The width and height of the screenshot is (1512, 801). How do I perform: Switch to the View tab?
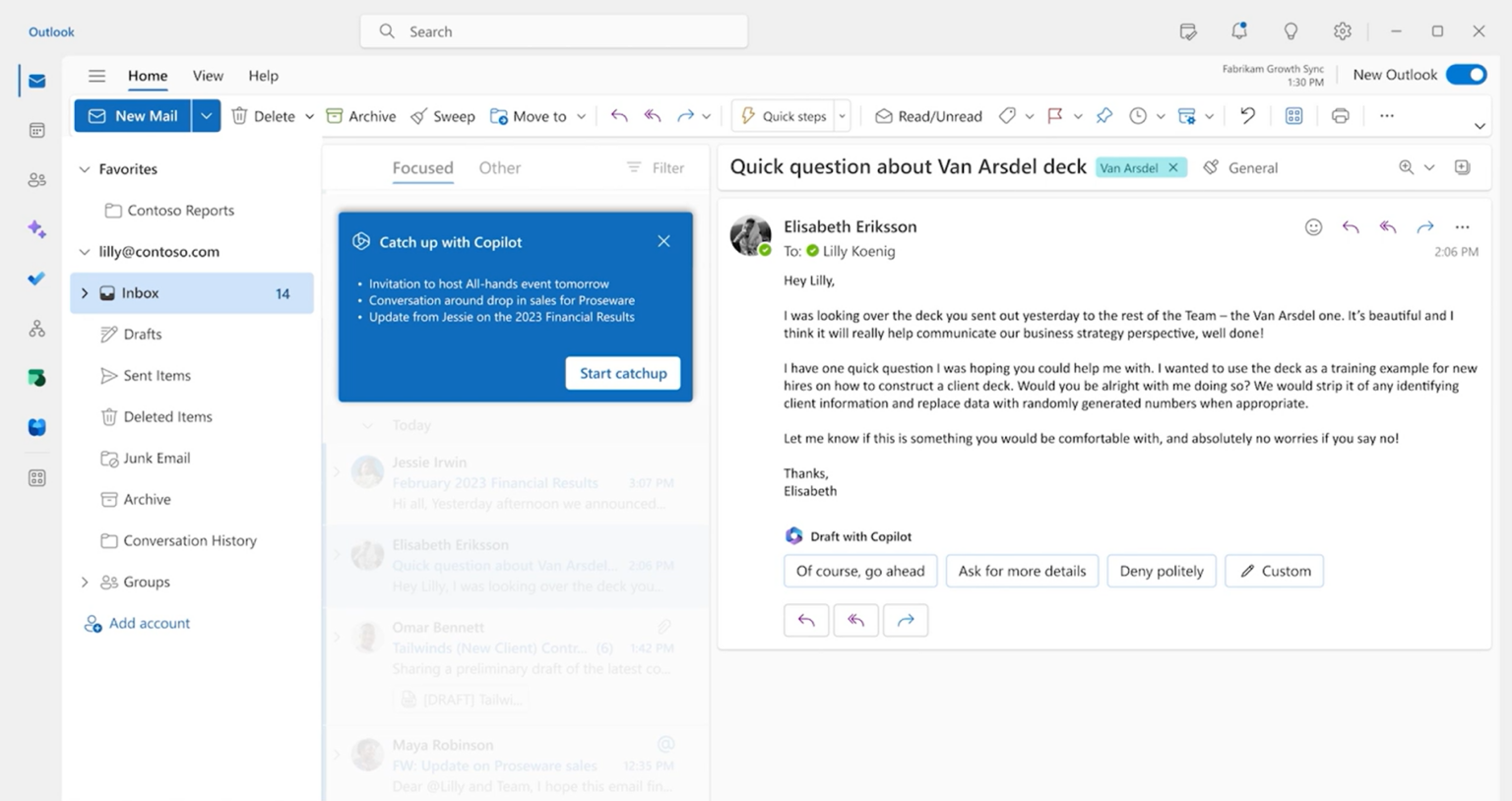click(208, 76)
